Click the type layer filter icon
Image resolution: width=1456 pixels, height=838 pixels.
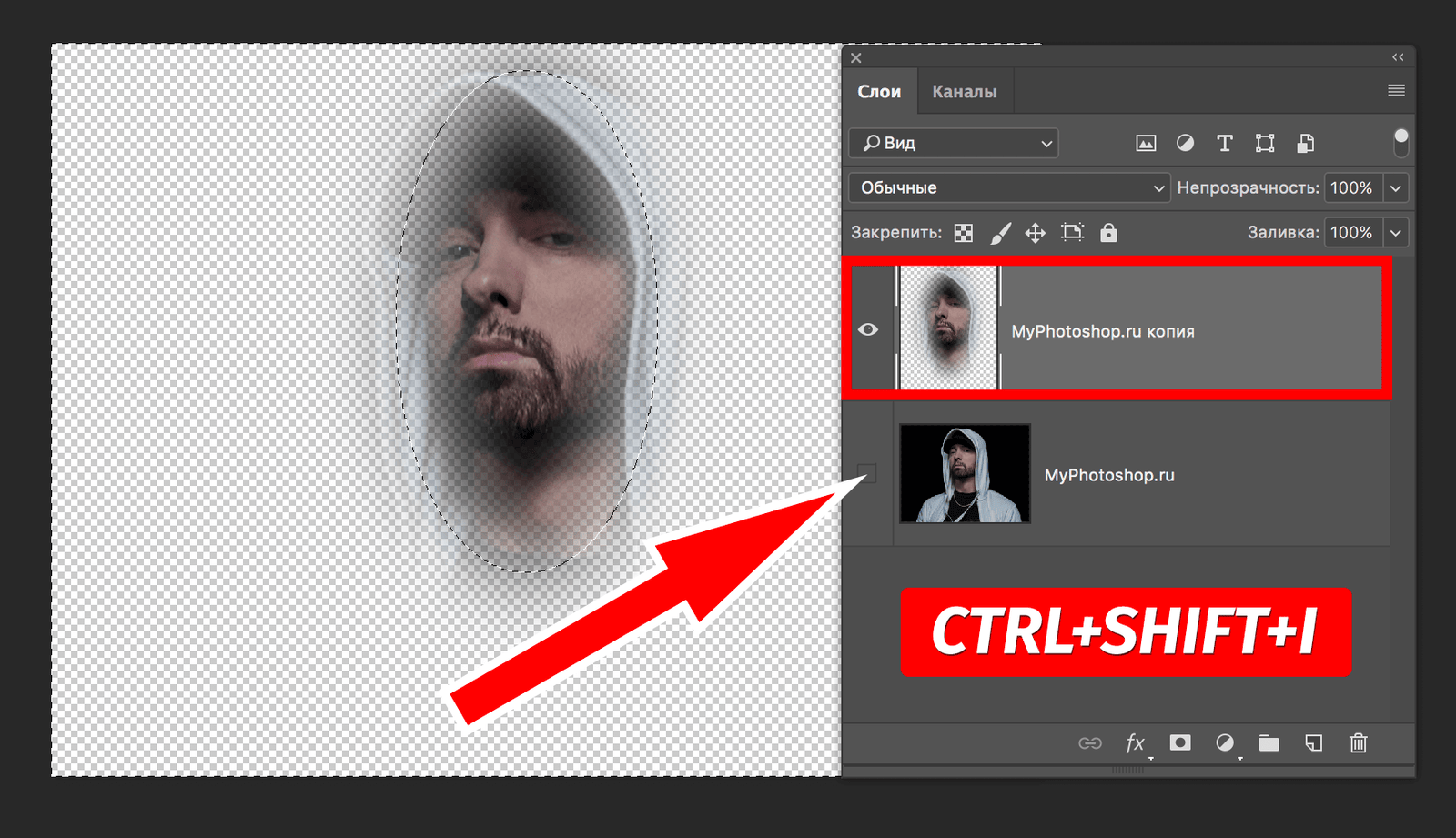coord(1225,143)
